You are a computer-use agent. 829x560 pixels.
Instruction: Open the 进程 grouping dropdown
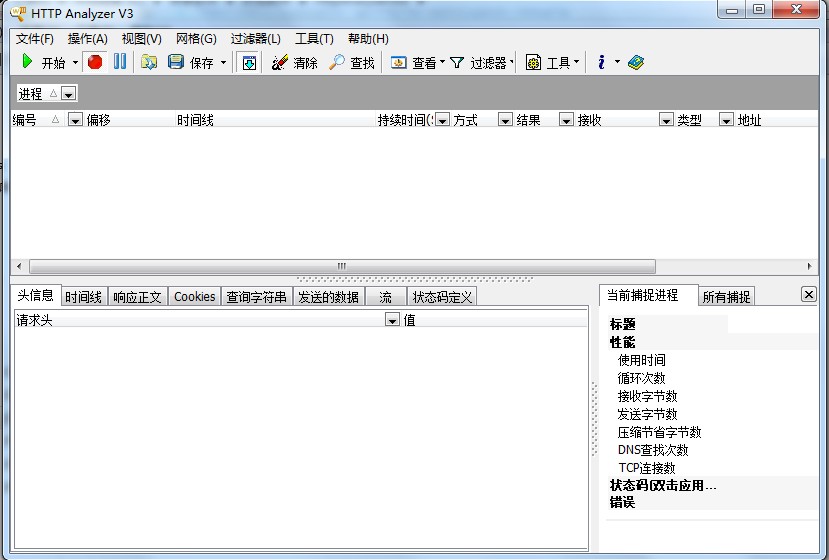69,94
